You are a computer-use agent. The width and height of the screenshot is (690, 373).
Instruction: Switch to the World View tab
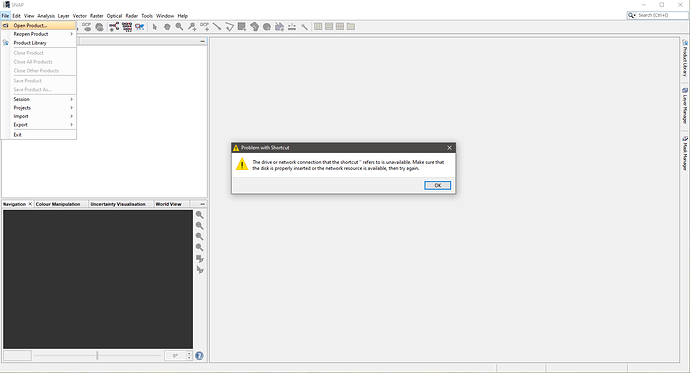coord(168,204)
